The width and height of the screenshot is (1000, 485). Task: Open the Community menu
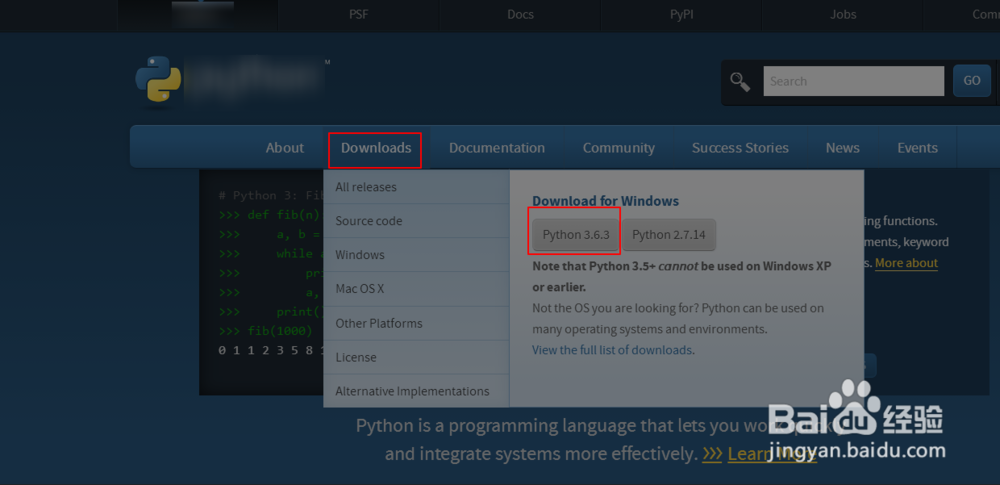click(619, 147)
